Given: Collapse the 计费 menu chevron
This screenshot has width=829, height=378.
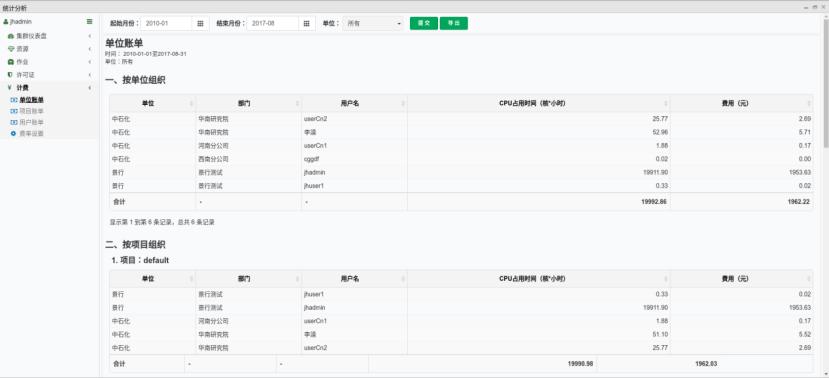Looking at the screenshot, I should 89,88.
